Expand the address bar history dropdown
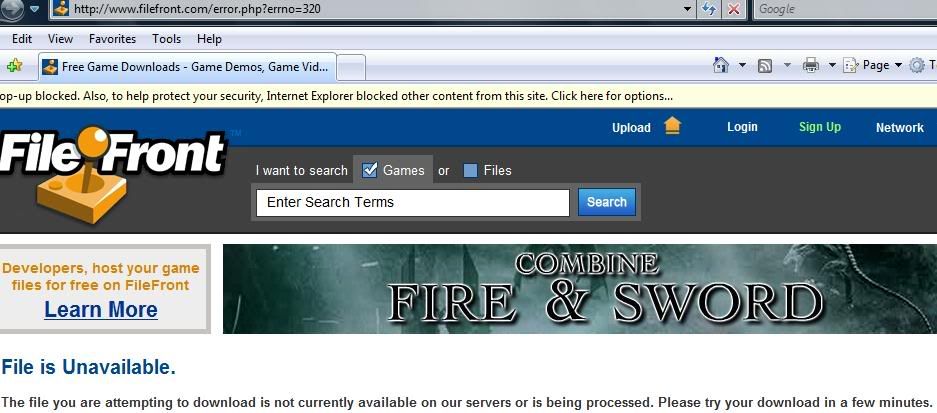Viewport: 937px width, 413px height. (x=687, y=9)
